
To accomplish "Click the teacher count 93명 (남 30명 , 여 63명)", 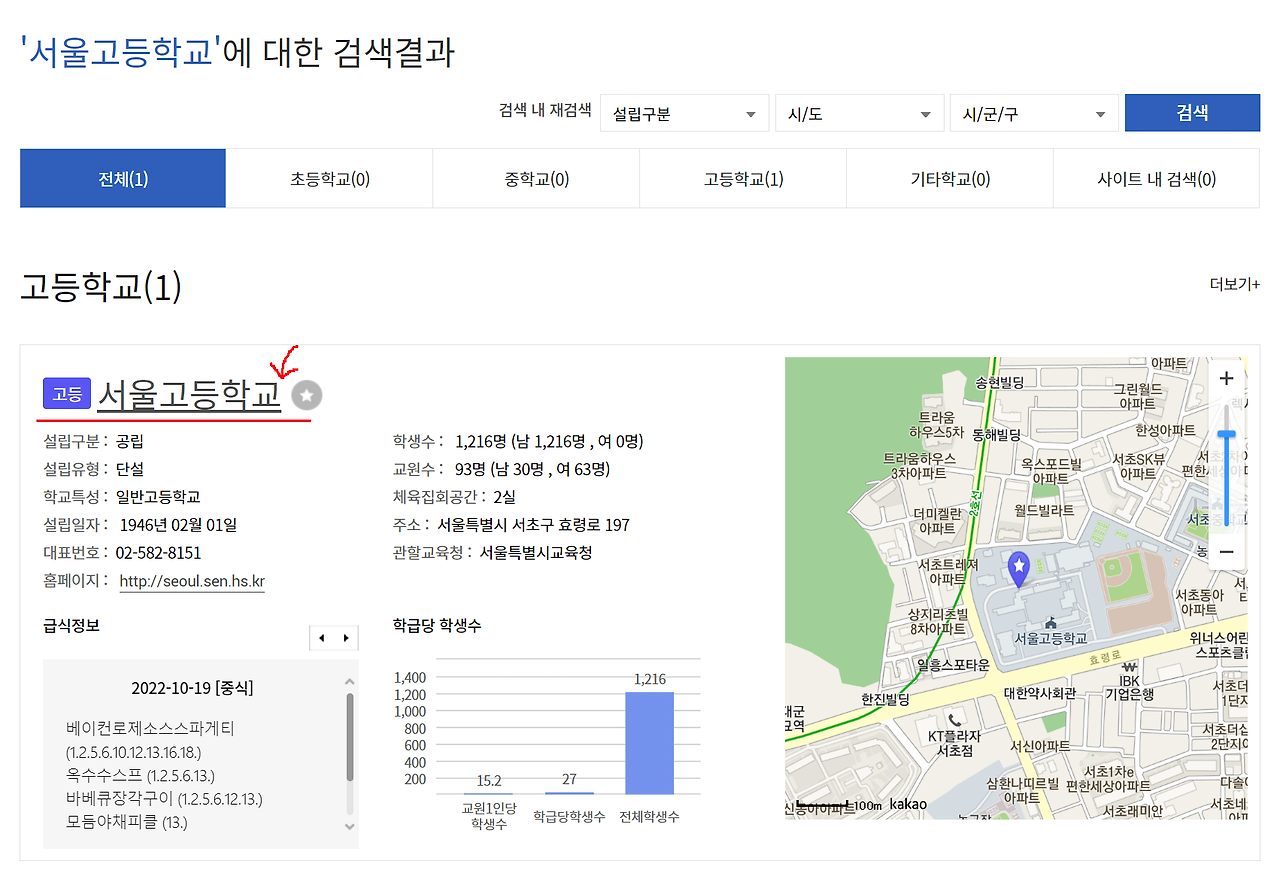I will [532, 469].
